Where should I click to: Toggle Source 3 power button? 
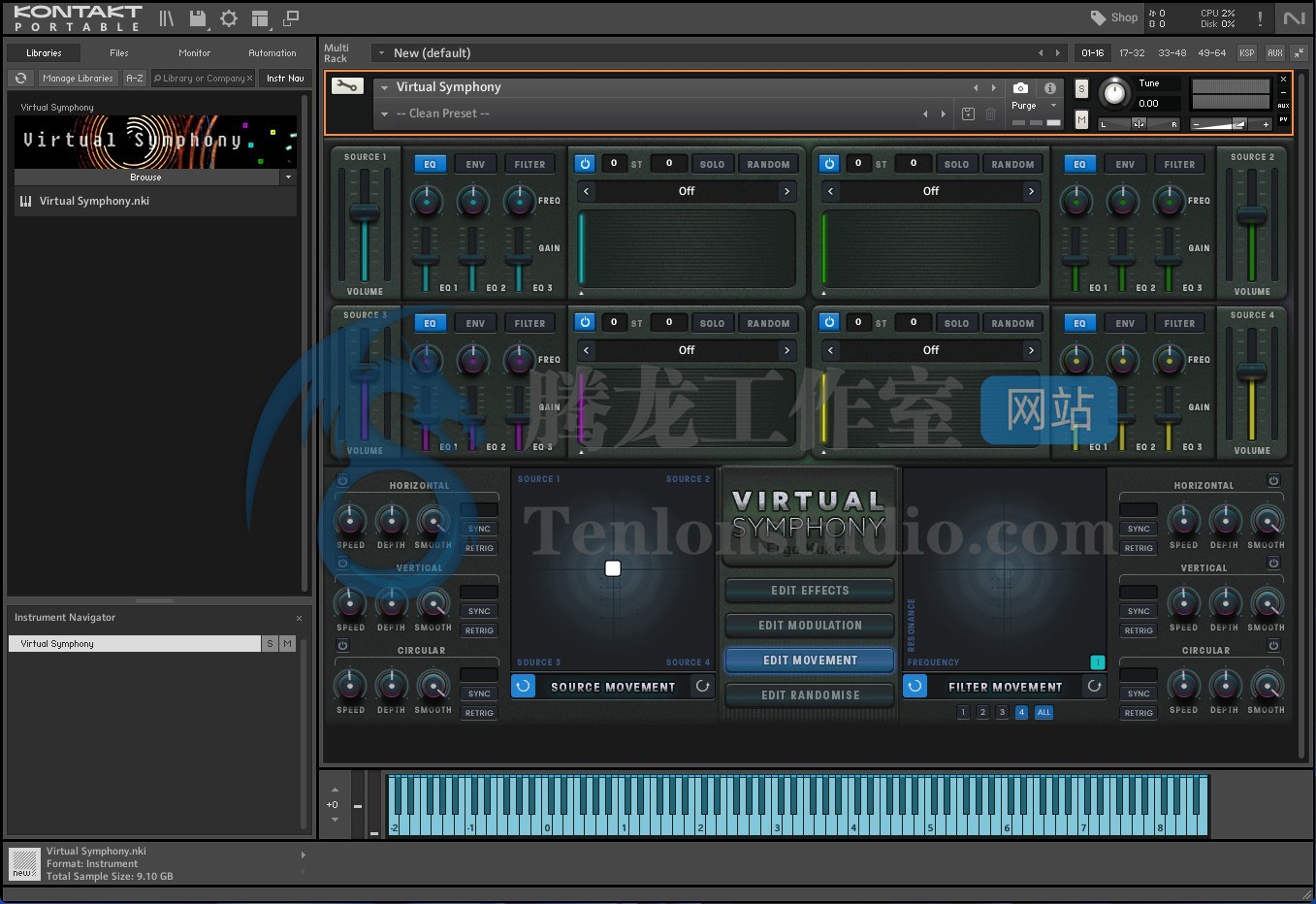(585, 322)
